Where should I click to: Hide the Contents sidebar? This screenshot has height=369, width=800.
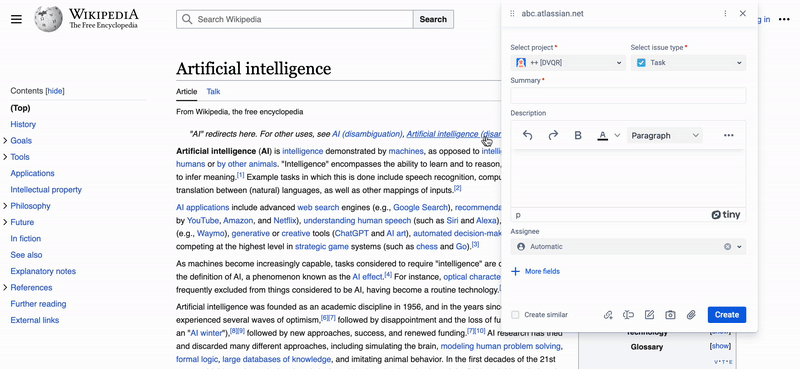55,91
